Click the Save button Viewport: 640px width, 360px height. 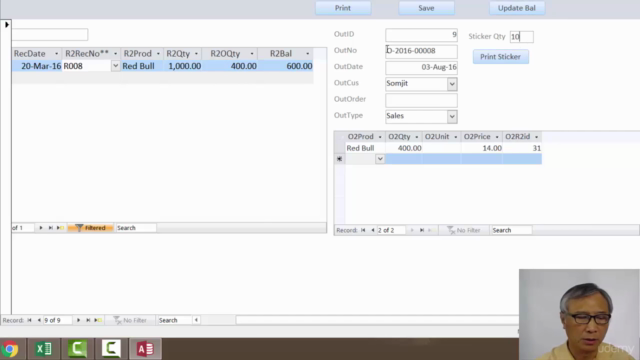point(426,8)
